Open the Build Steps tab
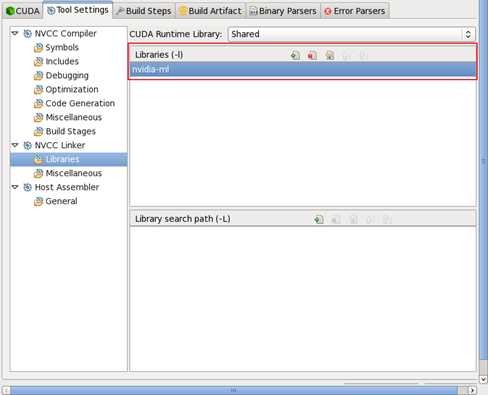The image size is (488, 395). tap(144, 11)
